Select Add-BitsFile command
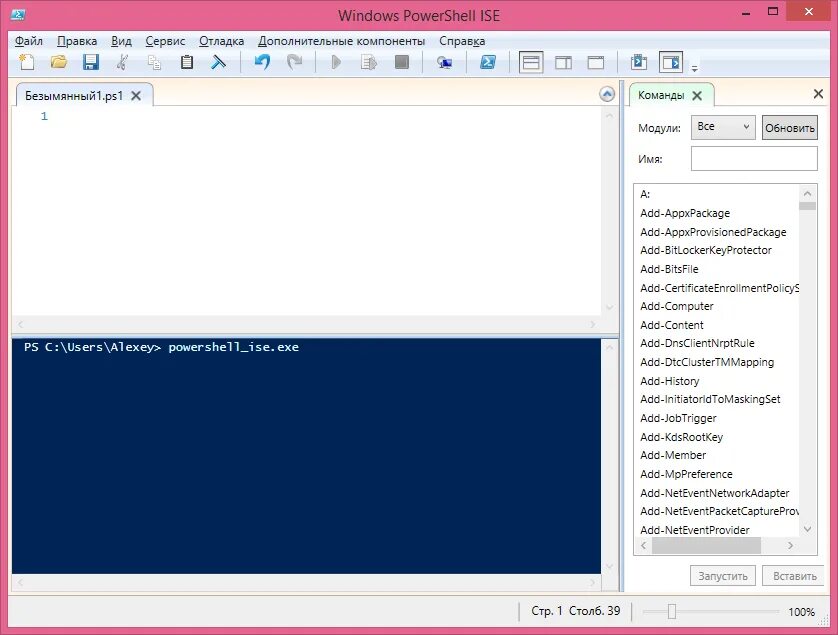838x635 pixels. click(x=669, y=269)
